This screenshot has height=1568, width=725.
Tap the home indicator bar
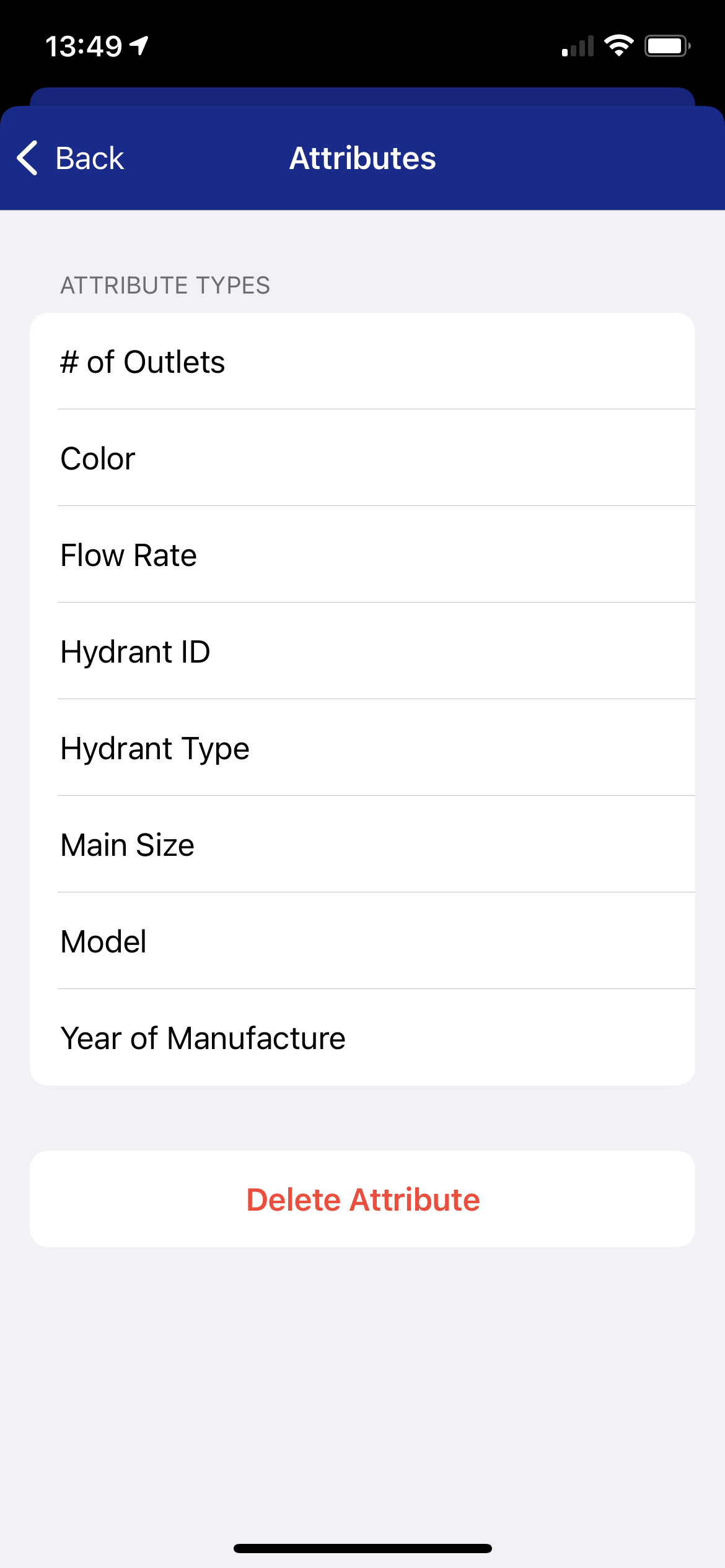pyautogui.click(x=362, y=1548)
